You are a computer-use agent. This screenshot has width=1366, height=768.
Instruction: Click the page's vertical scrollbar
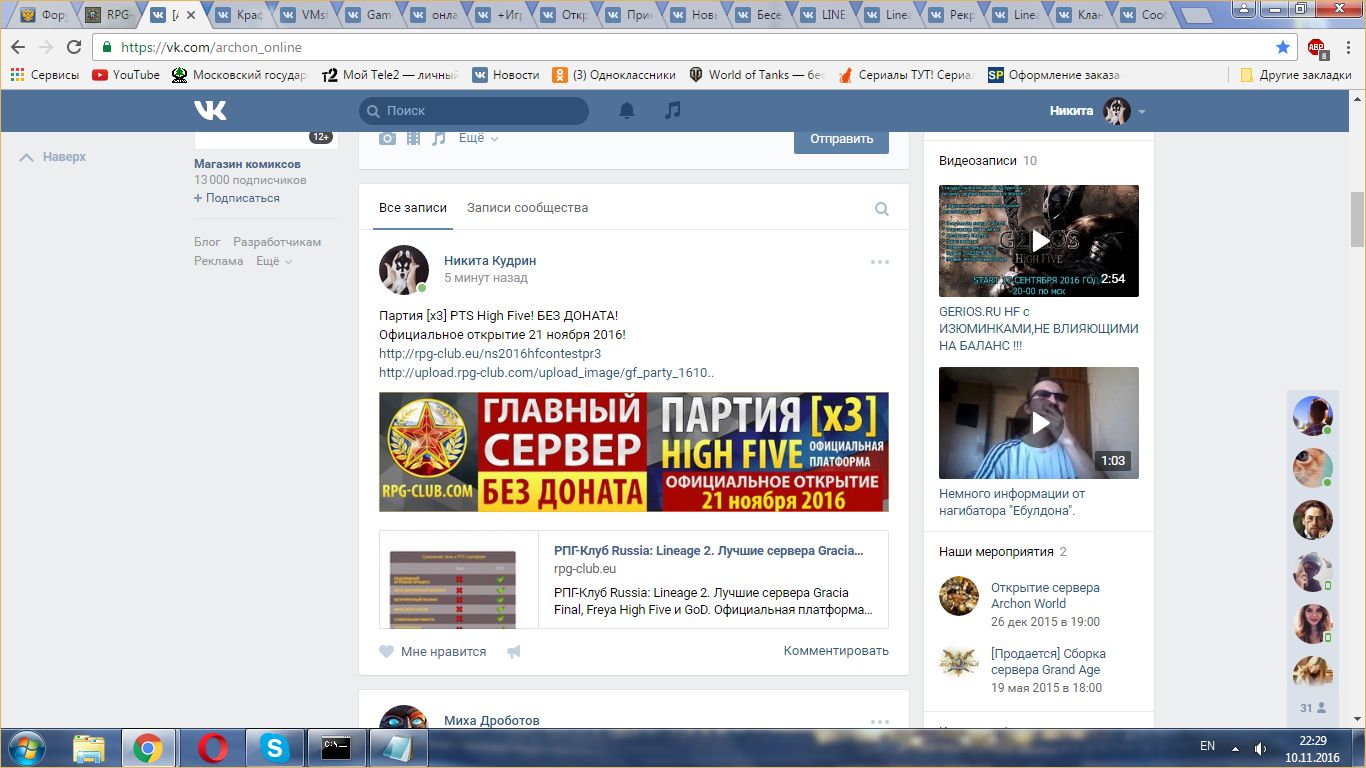[1357, 218]
